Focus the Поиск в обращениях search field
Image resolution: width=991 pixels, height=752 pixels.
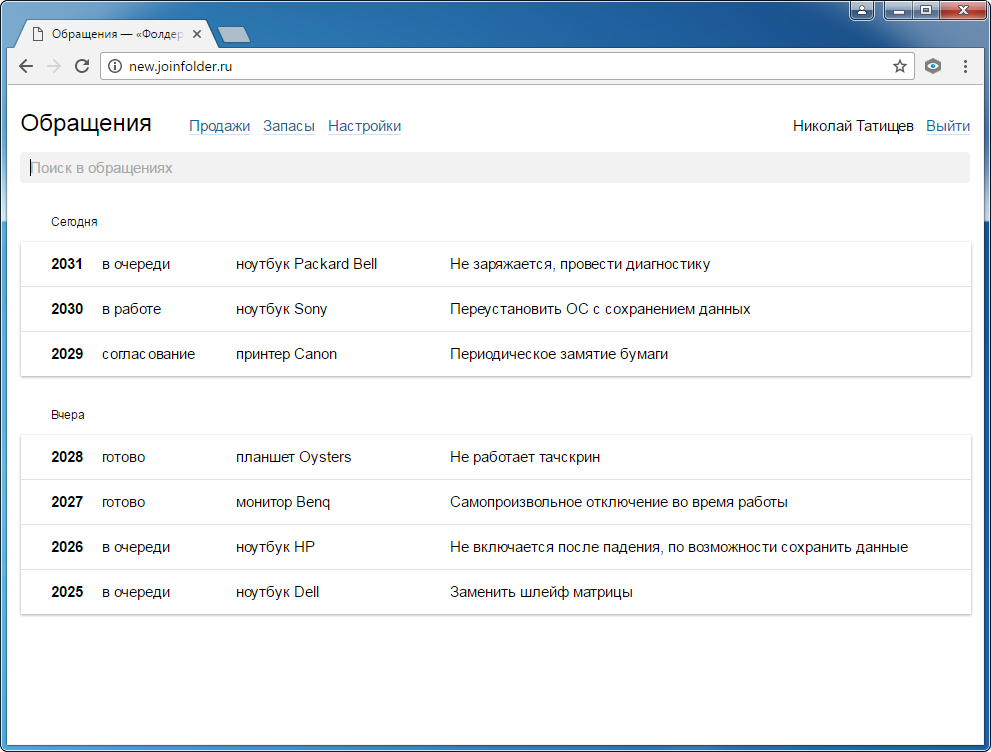click(495, 168)
